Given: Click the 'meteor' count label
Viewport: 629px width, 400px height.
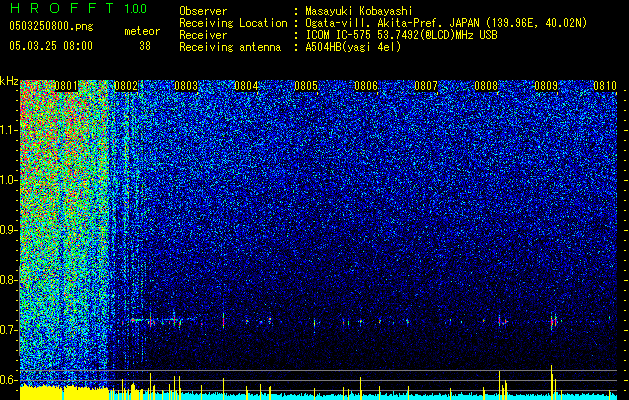Looking at the screenshot, I should point(142,31).
